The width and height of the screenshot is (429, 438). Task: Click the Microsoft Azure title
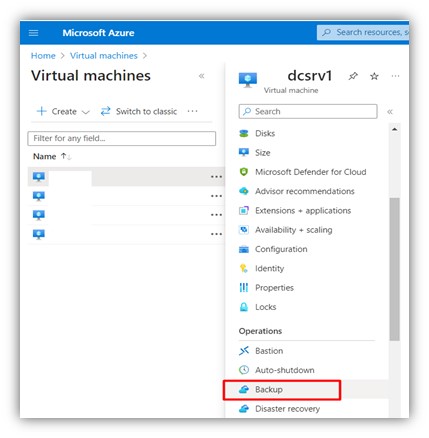98,33
